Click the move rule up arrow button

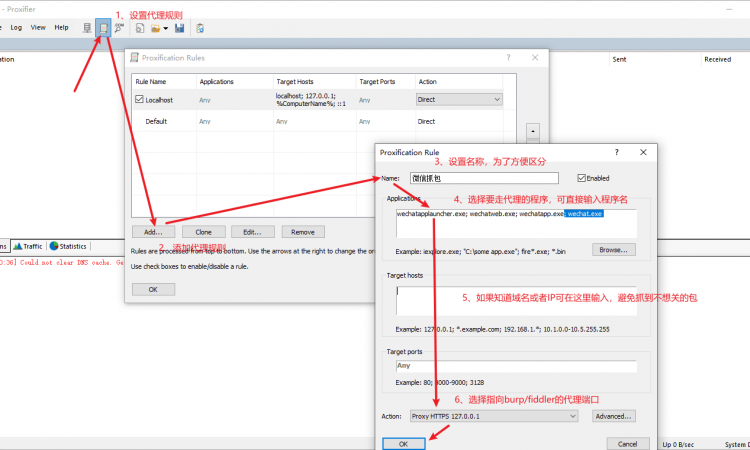point(533,131)
